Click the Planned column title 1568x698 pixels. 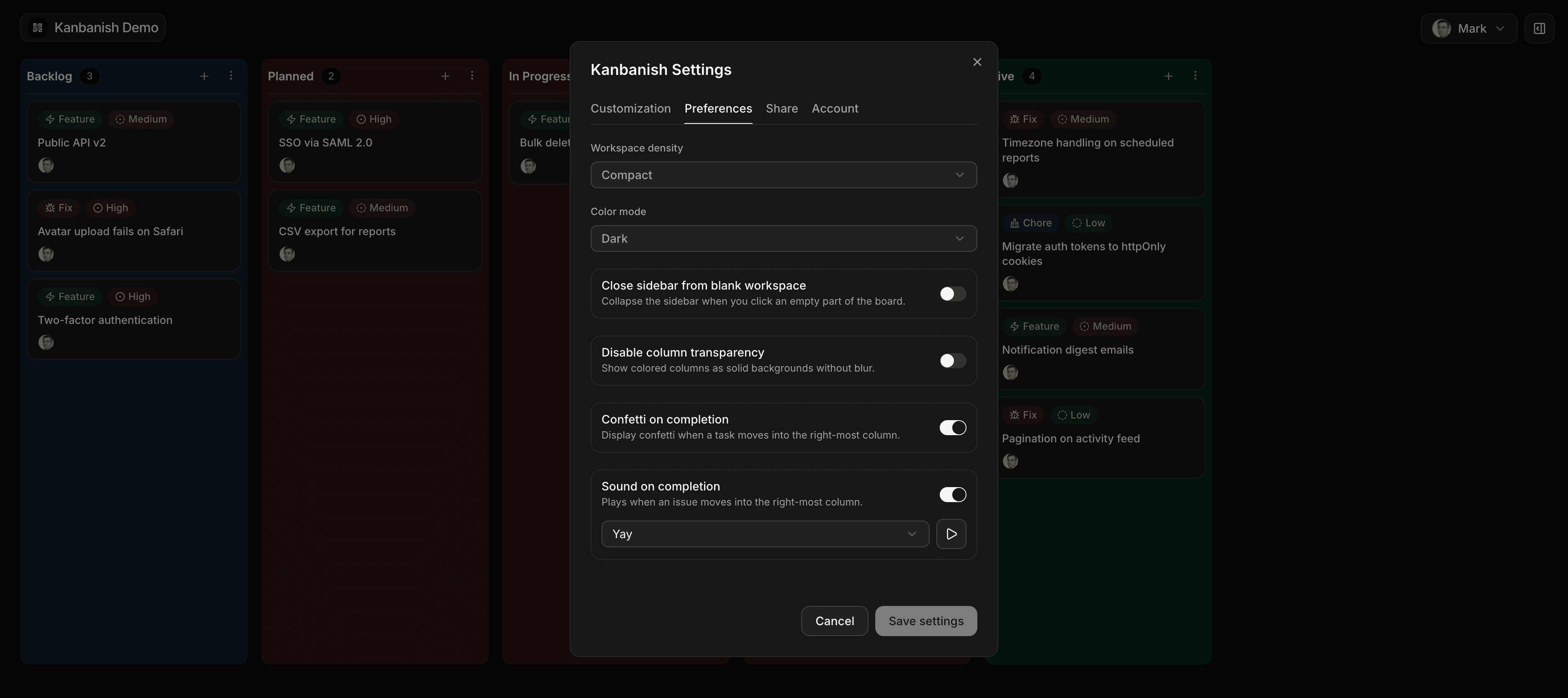290,76
